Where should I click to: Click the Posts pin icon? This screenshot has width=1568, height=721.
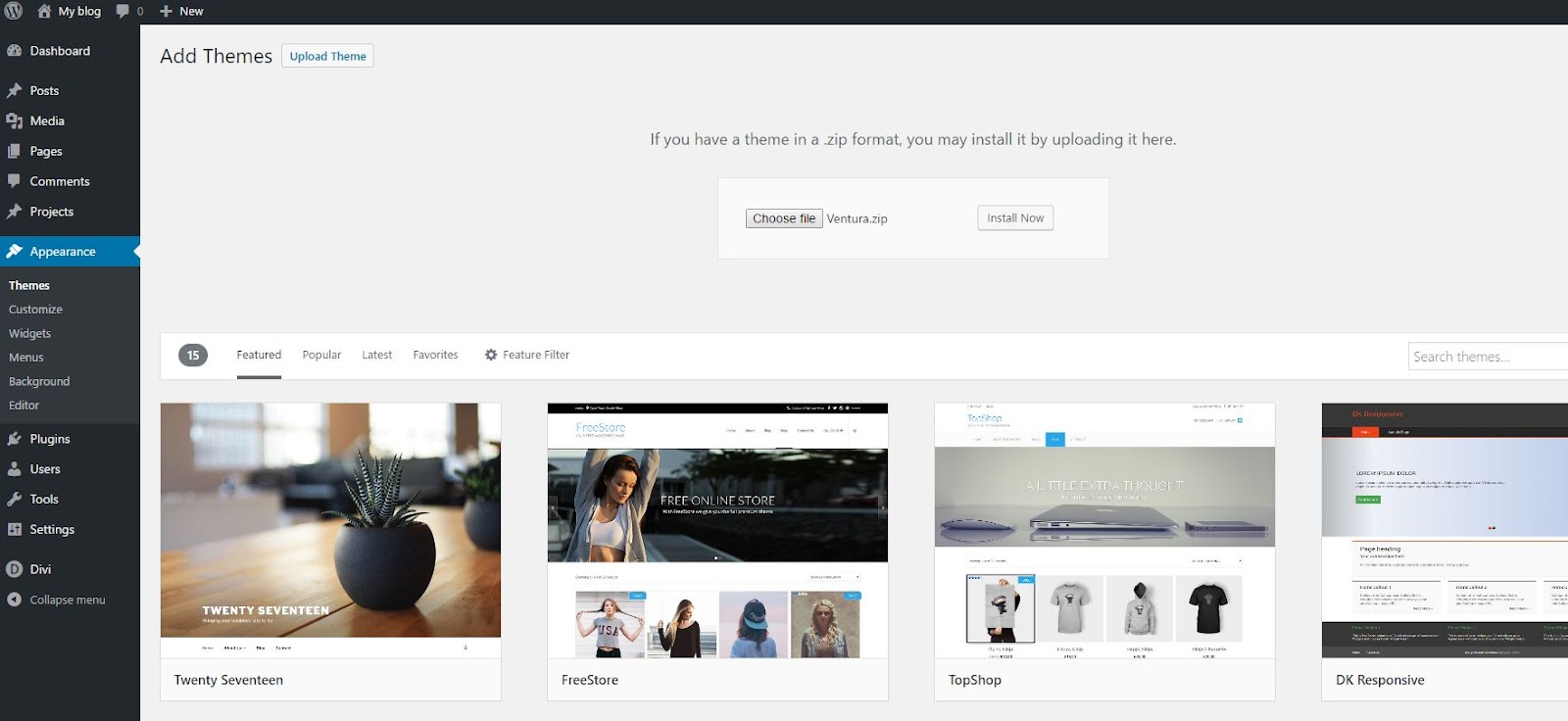coord(14,90)
